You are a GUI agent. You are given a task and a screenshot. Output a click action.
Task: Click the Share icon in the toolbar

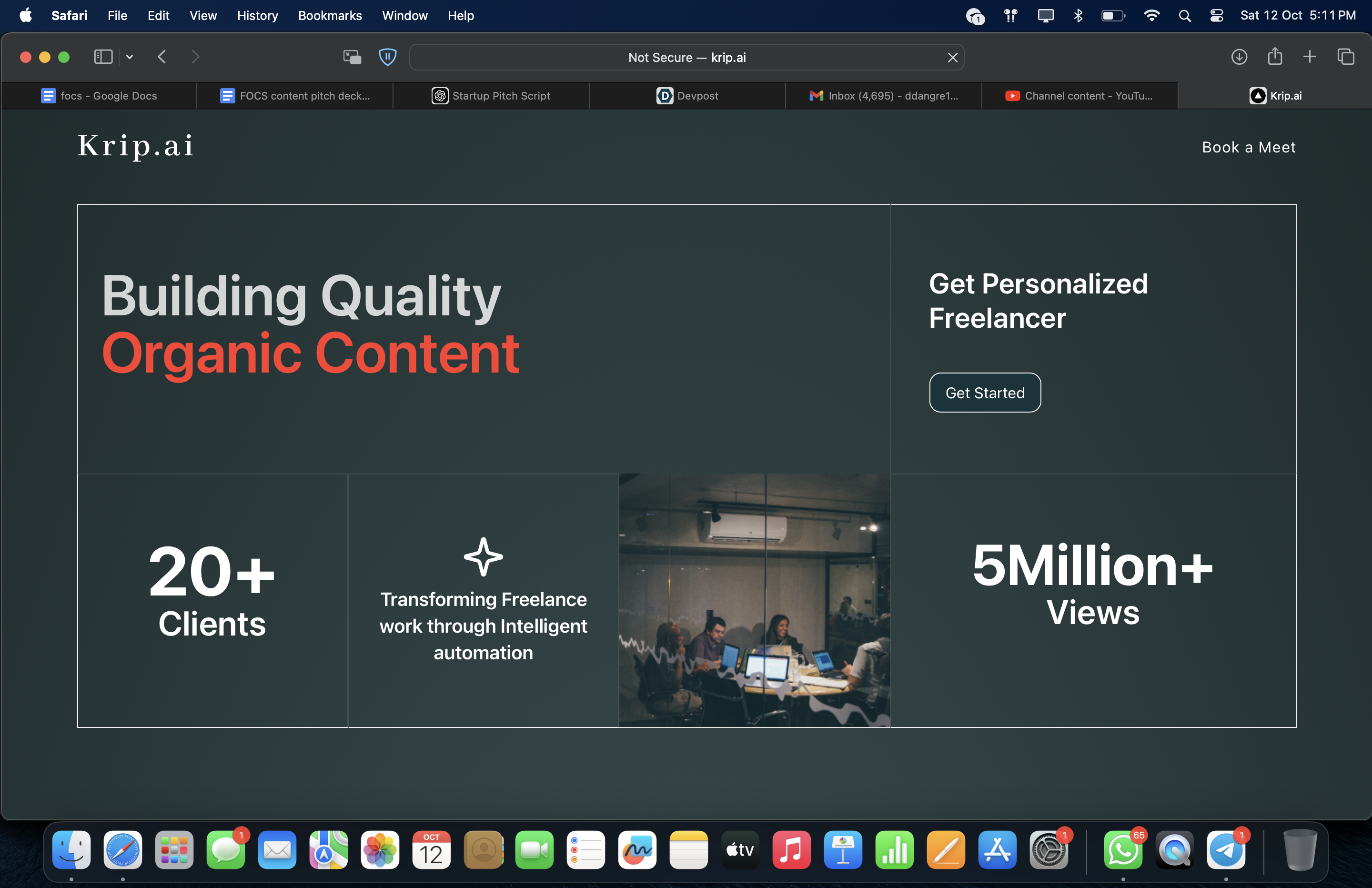click(1274, 57)
